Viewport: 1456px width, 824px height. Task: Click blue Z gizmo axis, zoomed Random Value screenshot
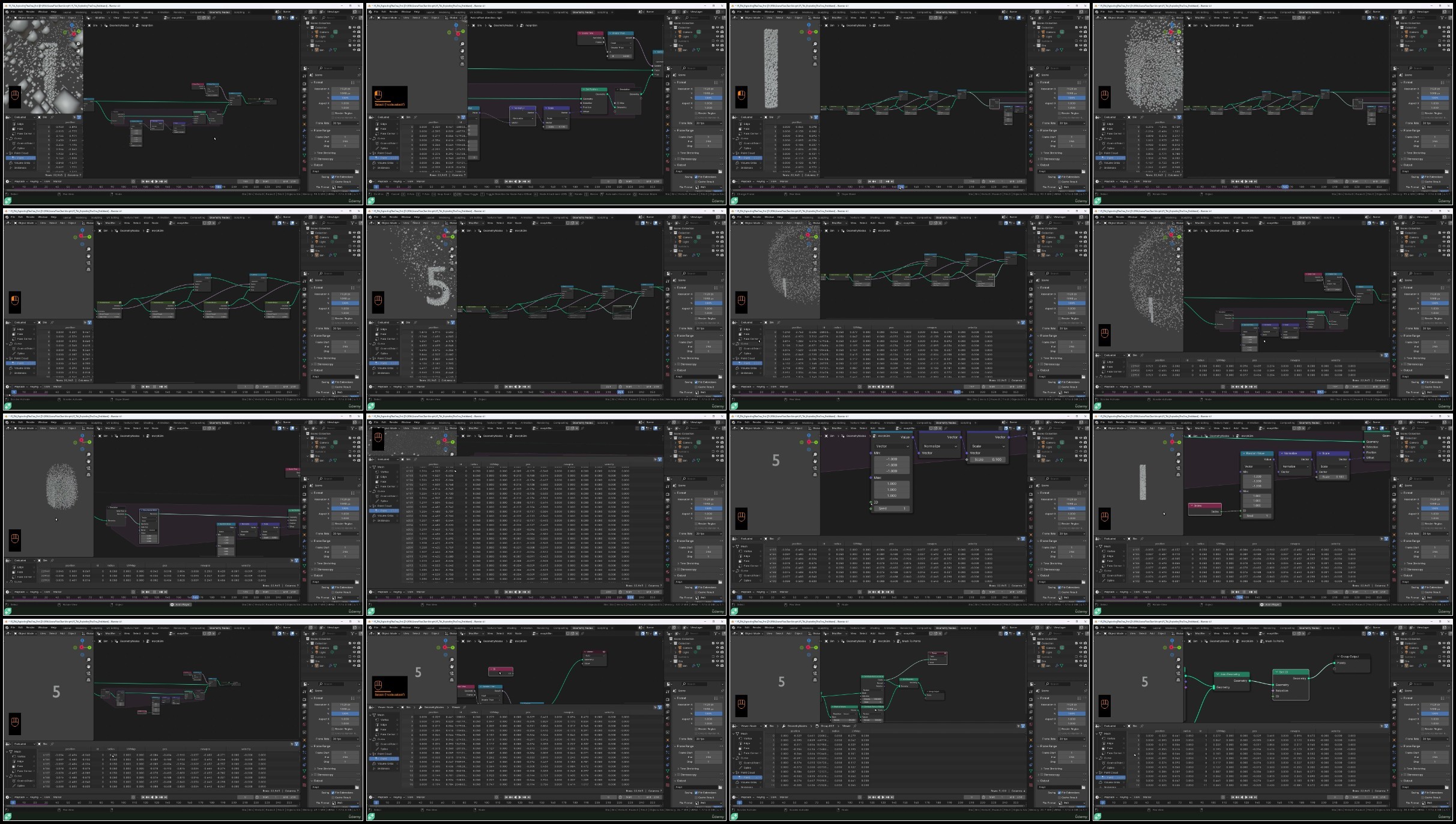point(809,435)
